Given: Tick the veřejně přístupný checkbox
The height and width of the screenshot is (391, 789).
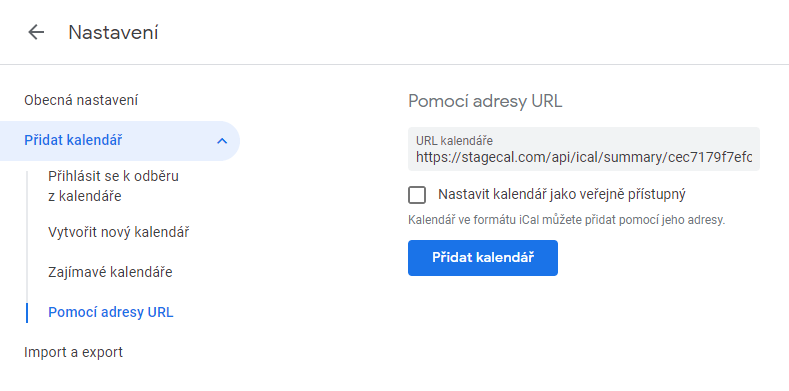Looking at the screenshot, I should click(417, 195).
